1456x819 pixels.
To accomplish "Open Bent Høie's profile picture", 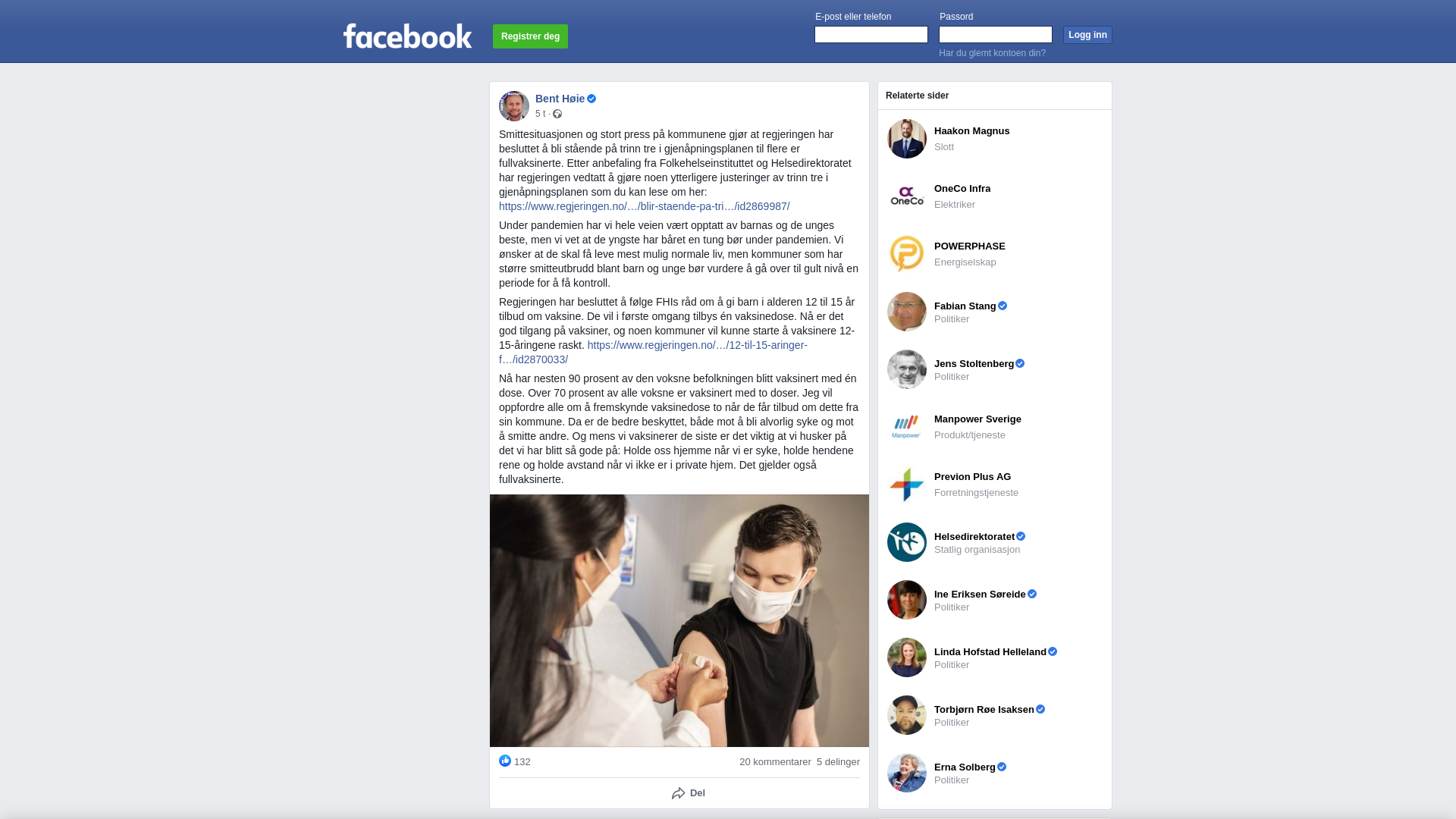I will click(x=514, y=106).
